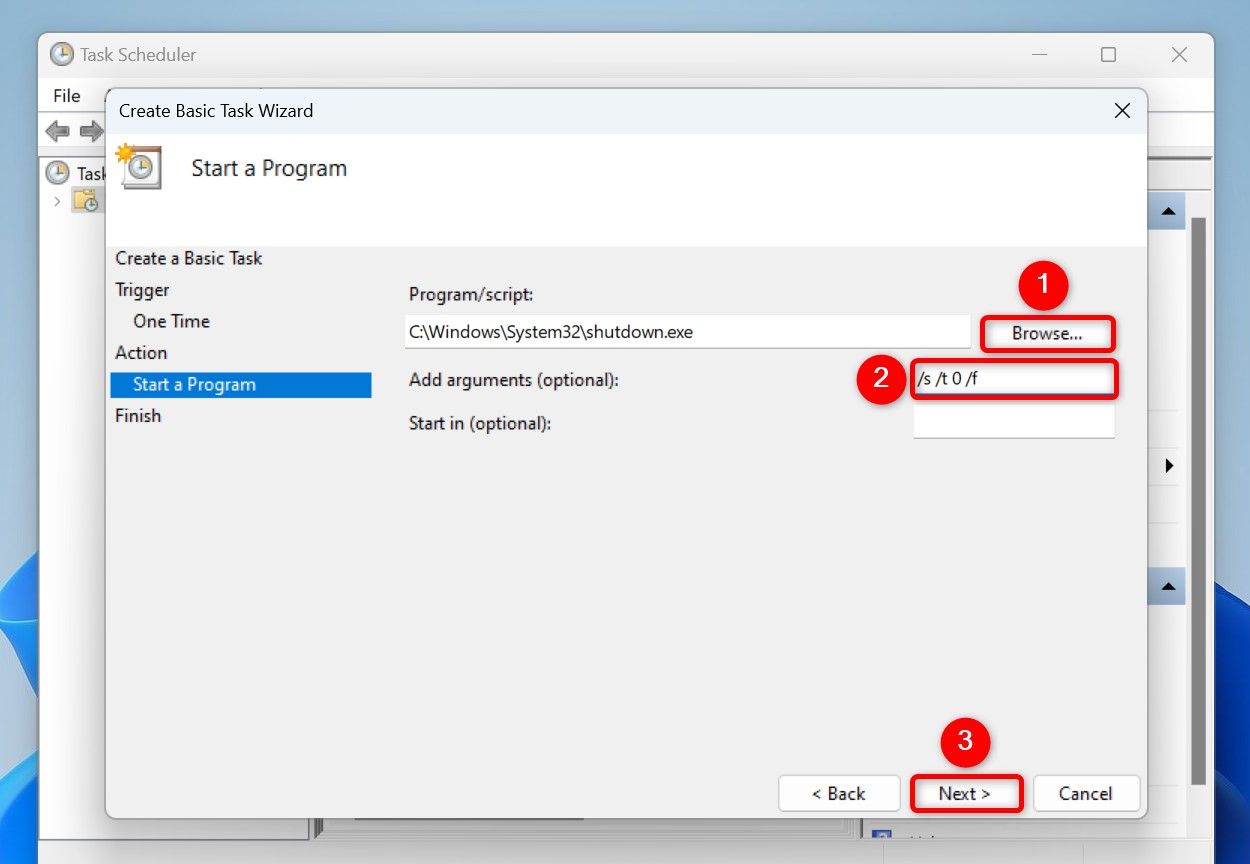The height and width of the screenshot is (864, 1250).
Task: Click the Task Scheduler title bar icon
Action: [62, 55]
